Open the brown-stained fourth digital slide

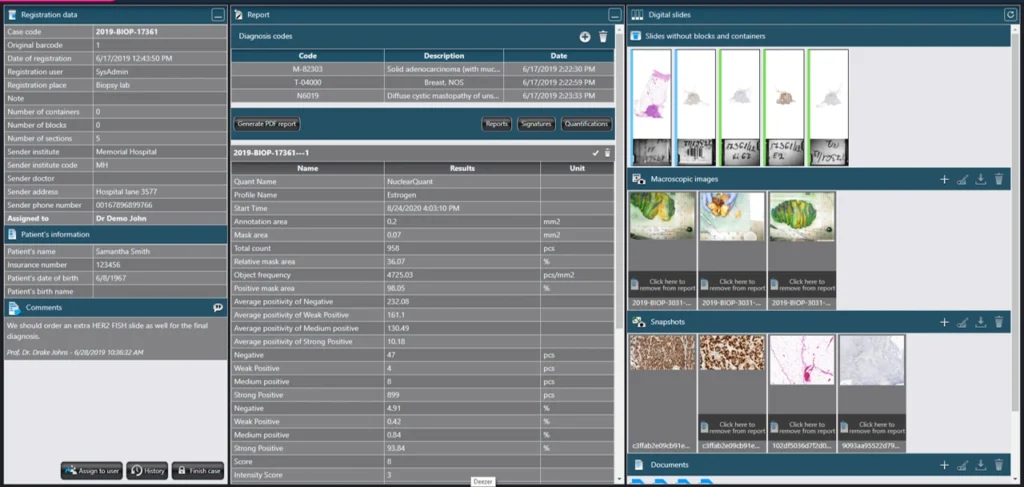coord(784,107)
